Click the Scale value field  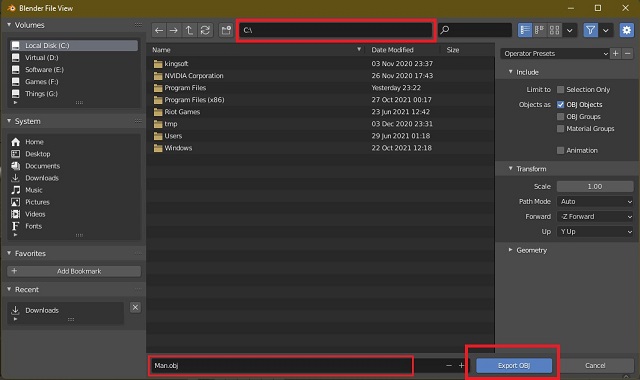(595, 186)
